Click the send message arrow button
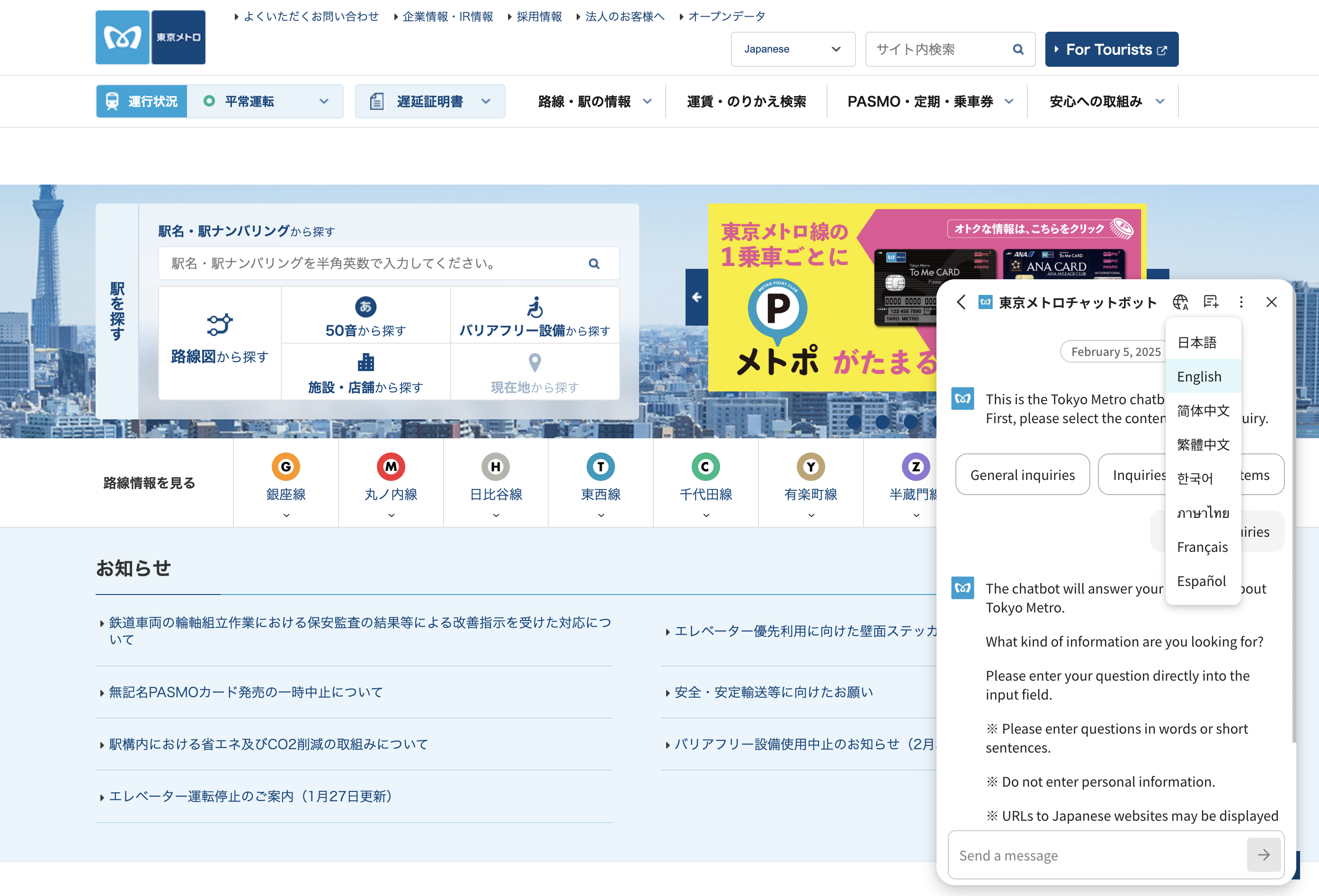1319x896 pixels. pos(1263,854)
